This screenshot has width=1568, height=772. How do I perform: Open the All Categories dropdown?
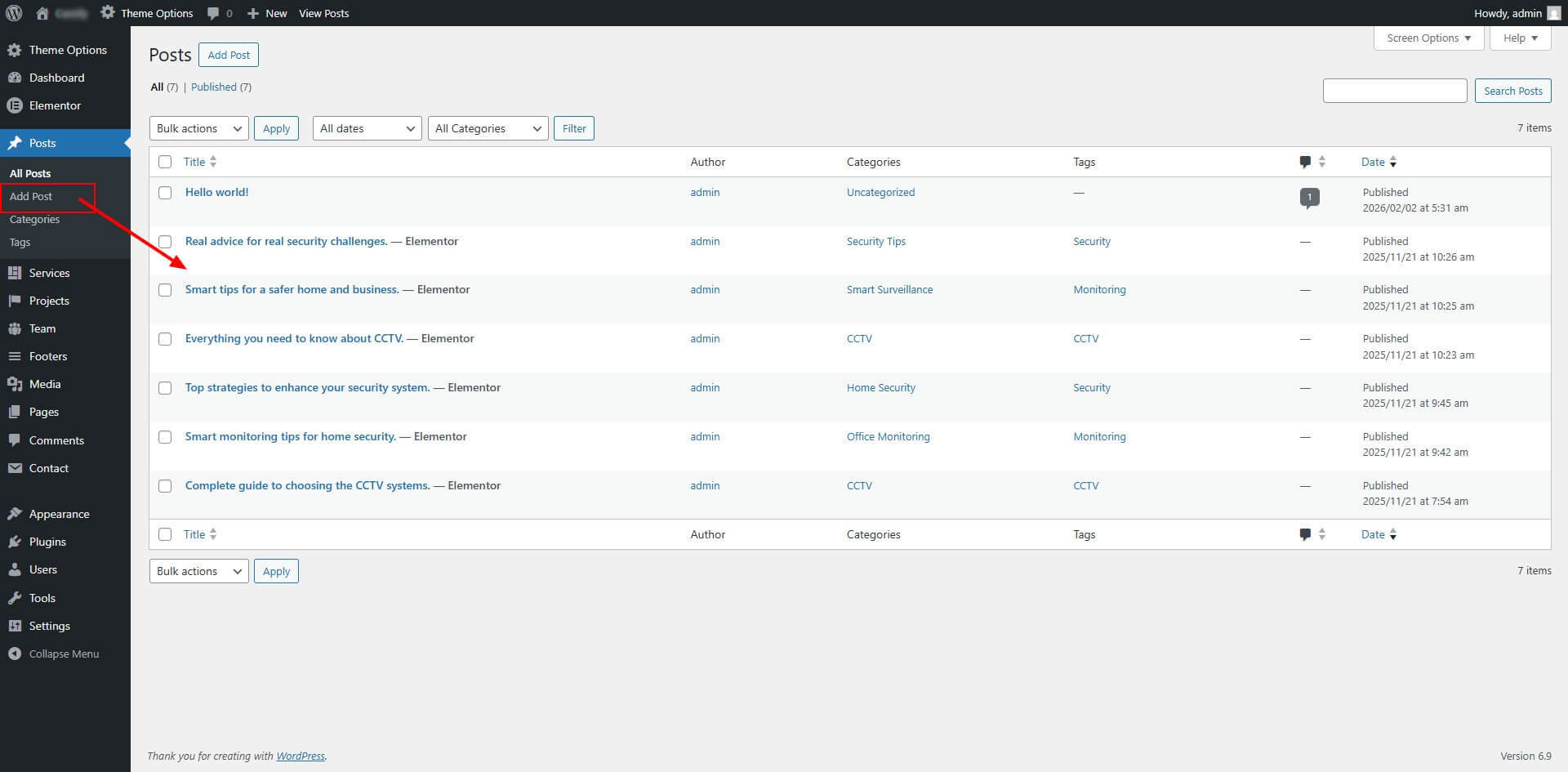coord(488,128)
